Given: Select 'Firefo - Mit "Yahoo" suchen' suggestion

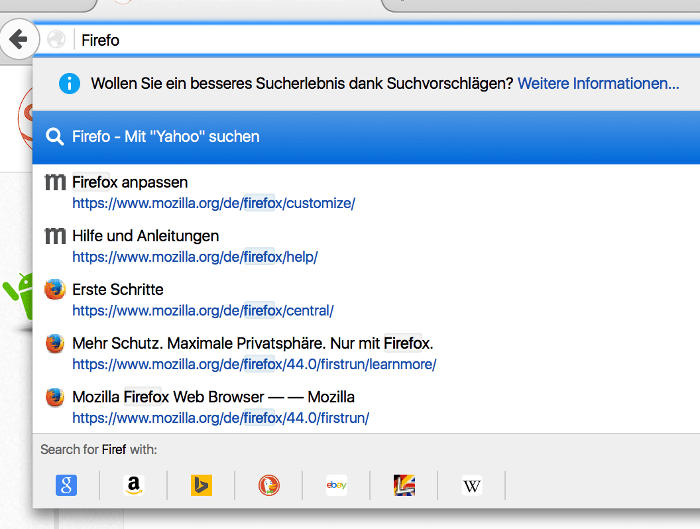Looking at the screenshot, I should click(166, 136).
